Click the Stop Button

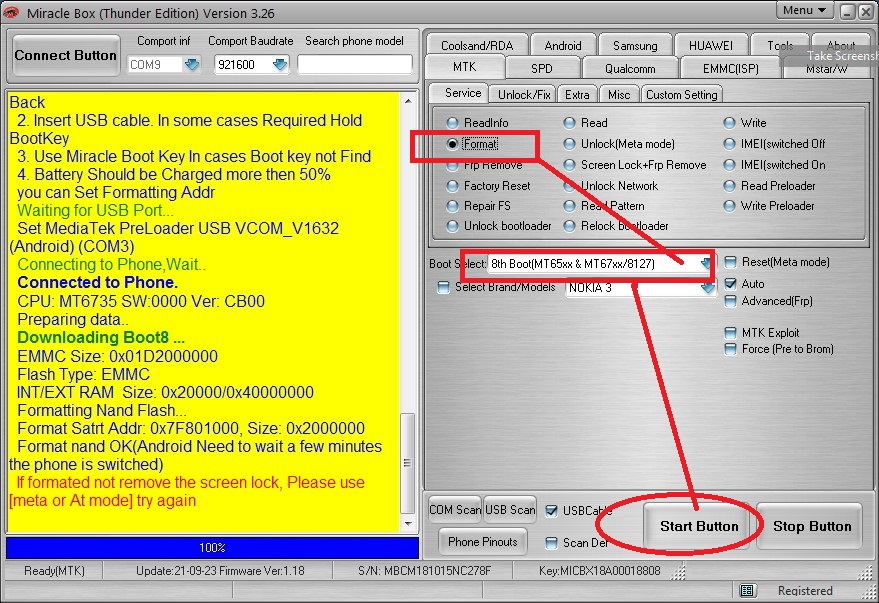[x=811, y=526]
